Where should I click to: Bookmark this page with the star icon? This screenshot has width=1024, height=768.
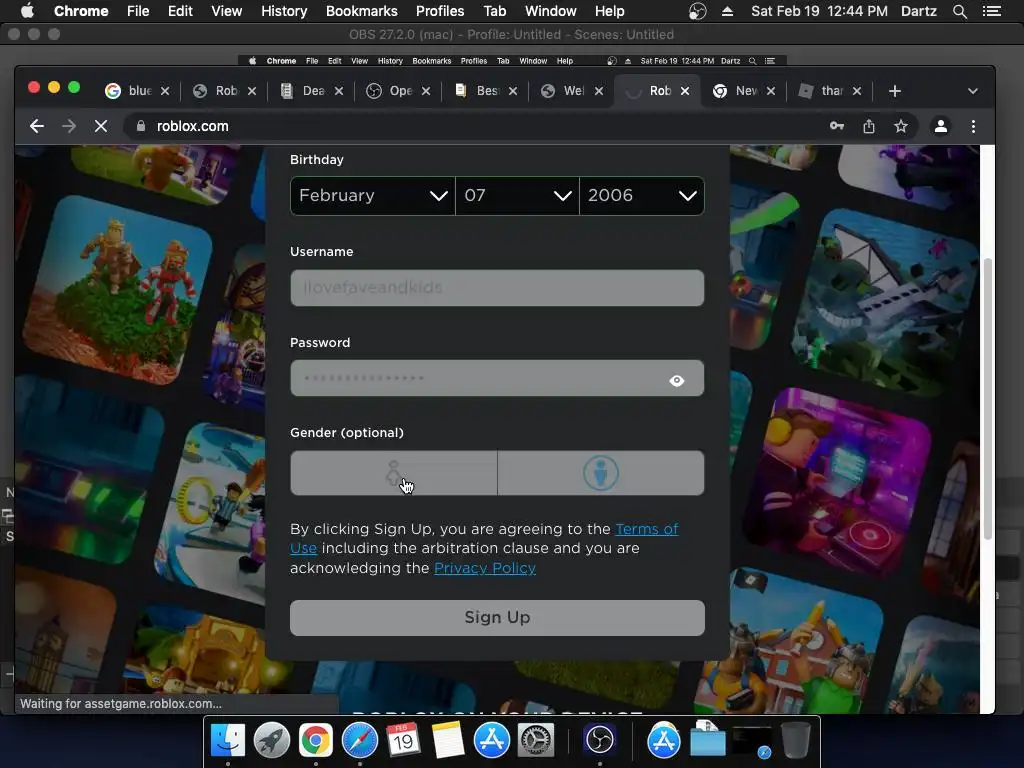click(901, 126)
